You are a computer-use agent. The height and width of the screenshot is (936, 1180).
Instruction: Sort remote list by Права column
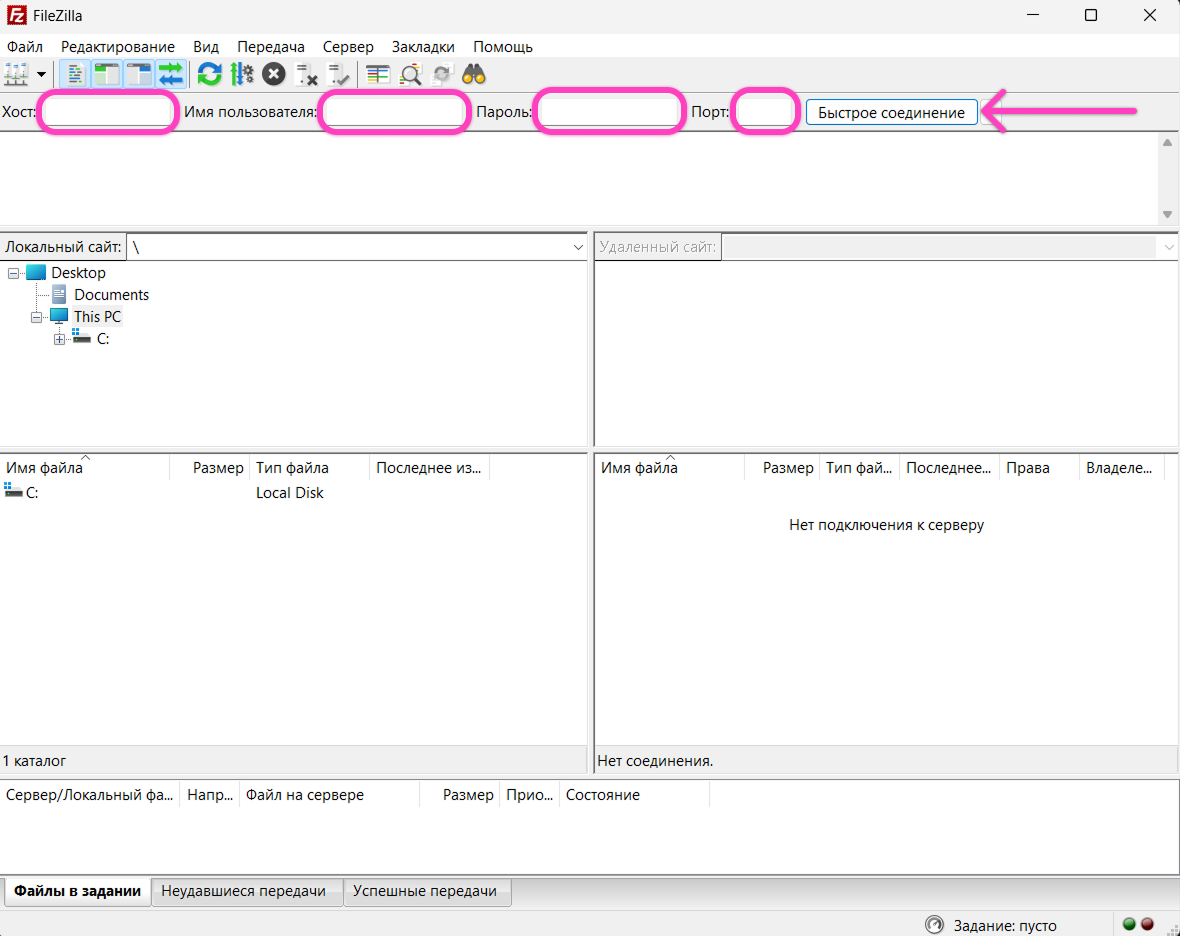[x=1039, y=467]
